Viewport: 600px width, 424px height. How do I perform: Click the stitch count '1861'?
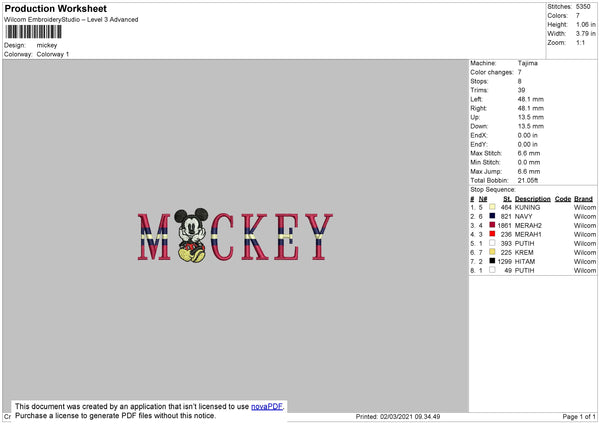coord(504,225)
